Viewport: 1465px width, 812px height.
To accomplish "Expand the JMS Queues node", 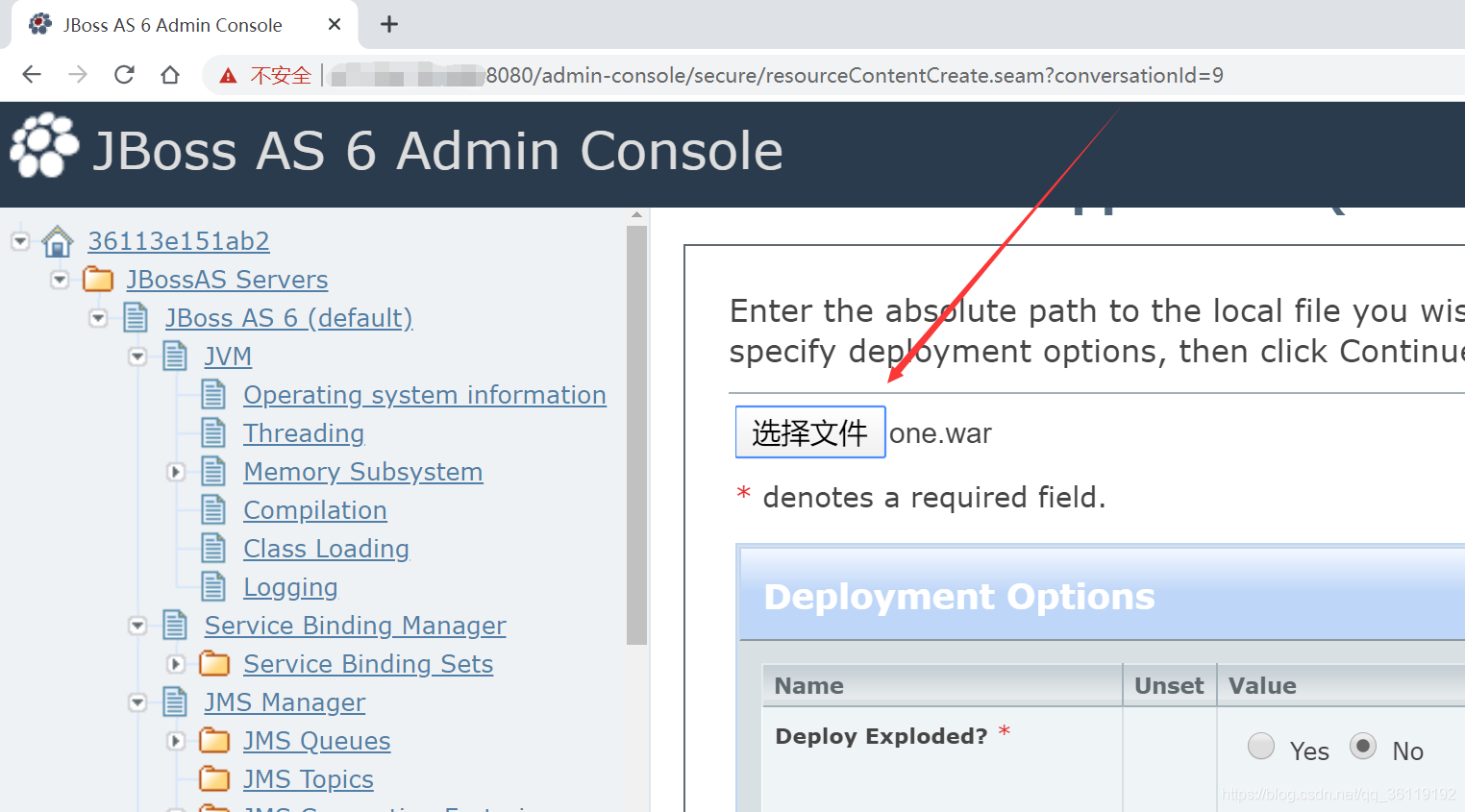I will [176, 741].
